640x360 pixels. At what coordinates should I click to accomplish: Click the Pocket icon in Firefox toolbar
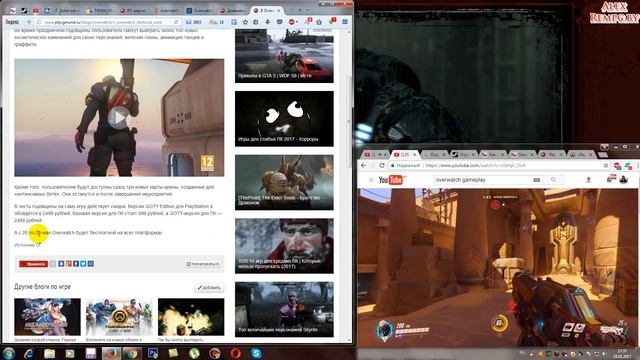coord(280,22)
